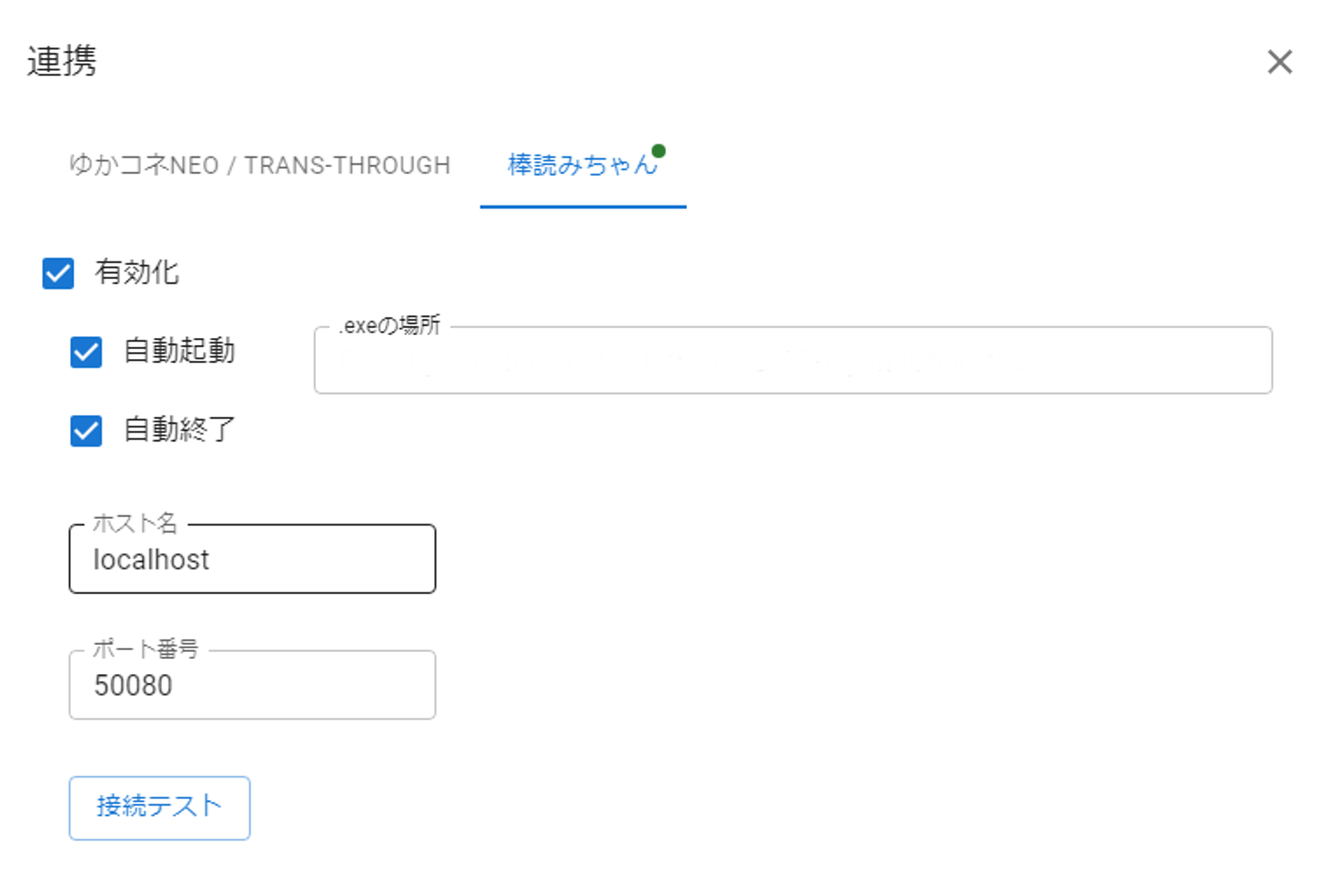Image resolution: width=1334 pixels, height=896 pixels.
Task: Close the 連携 dialog with the X icon
Action: pyautogui.click(x=1280, y=61)
